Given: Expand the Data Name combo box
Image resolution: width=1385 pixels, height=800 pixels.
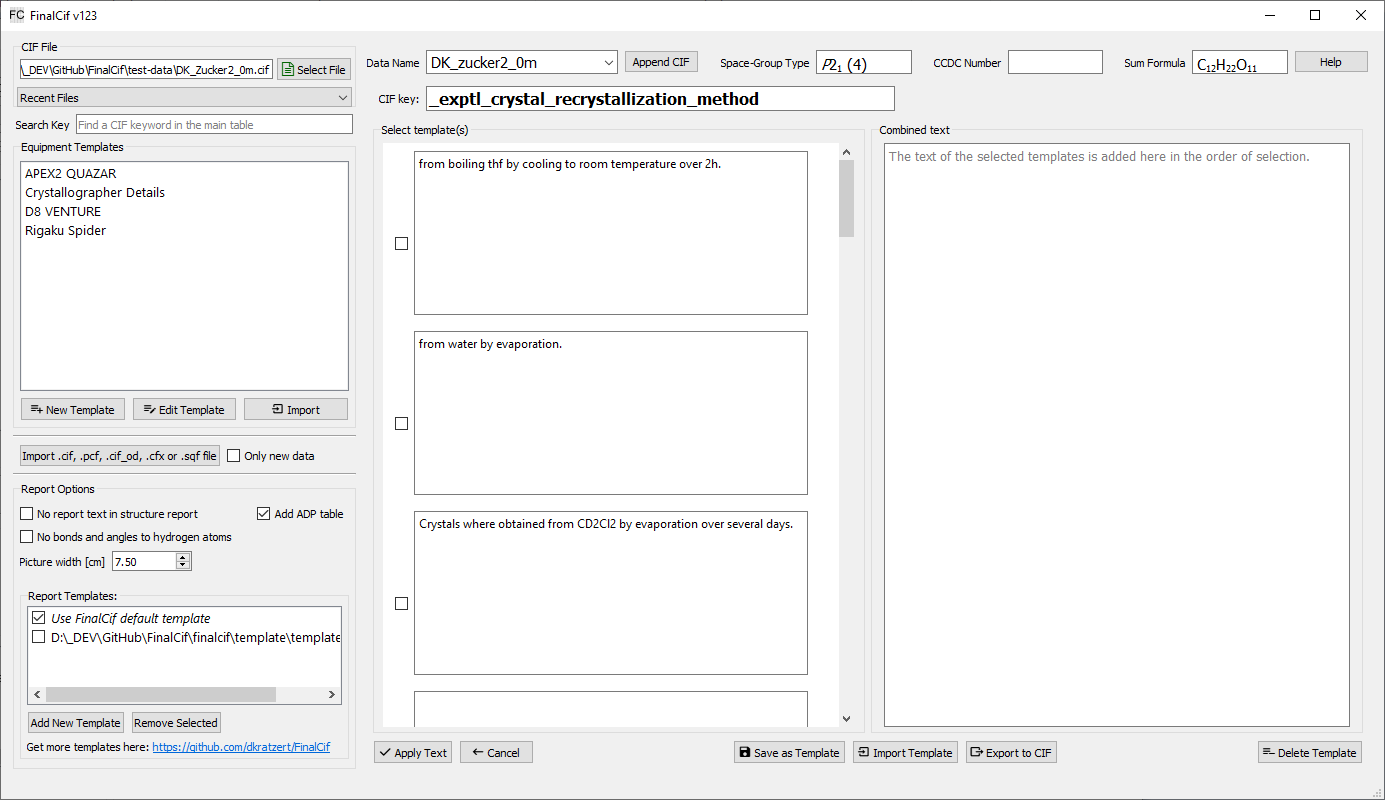Looking at the screenshot, I should pyautogui.click(x=609, y=63).
